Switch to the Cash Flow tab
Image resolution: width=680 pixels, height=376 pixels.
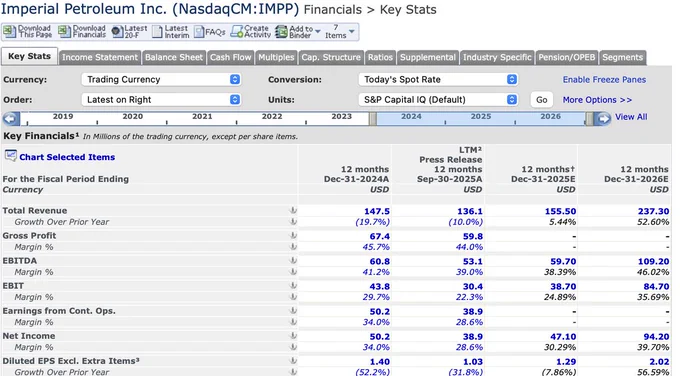point(231,57)
